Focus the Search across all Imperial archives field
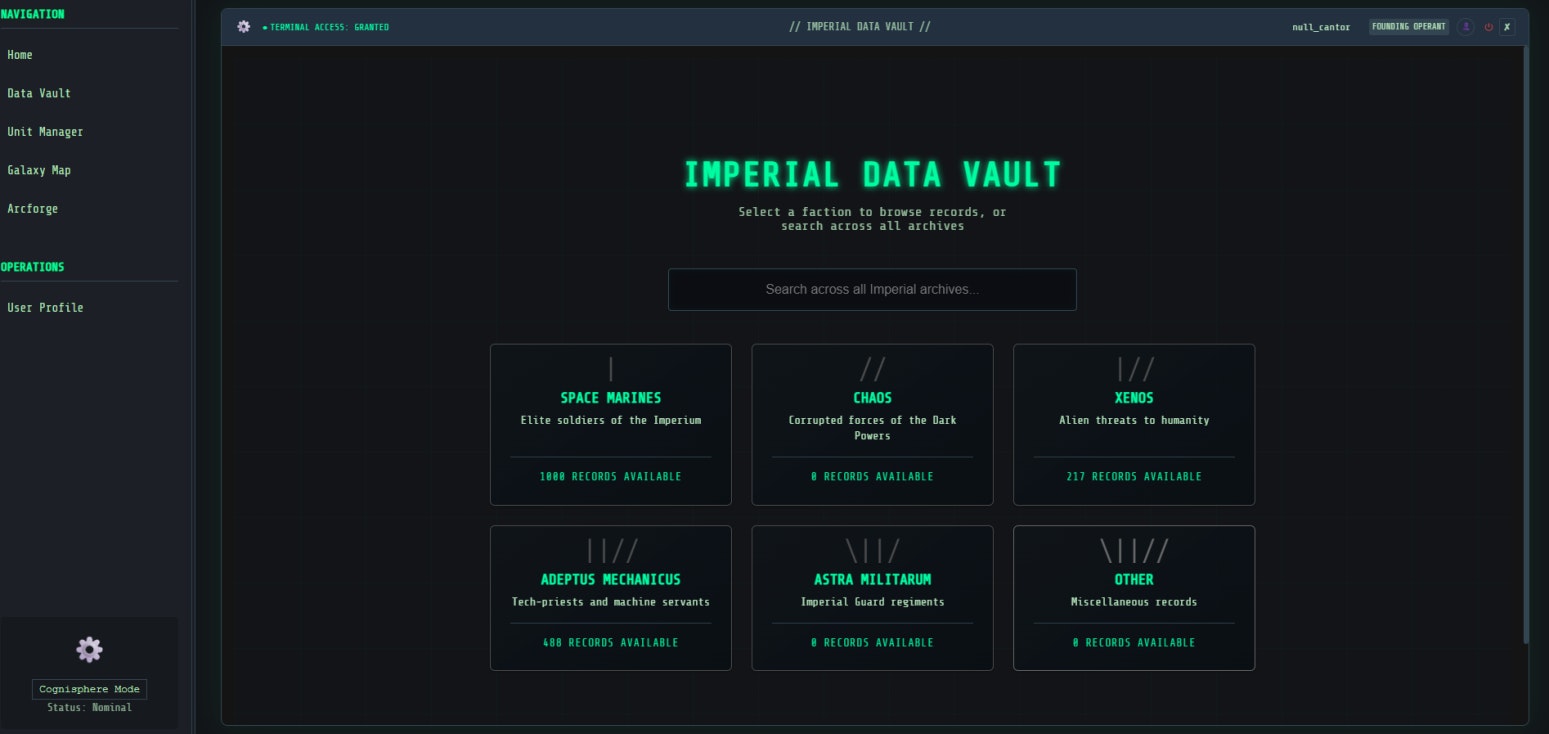 (x=872, y=289)
